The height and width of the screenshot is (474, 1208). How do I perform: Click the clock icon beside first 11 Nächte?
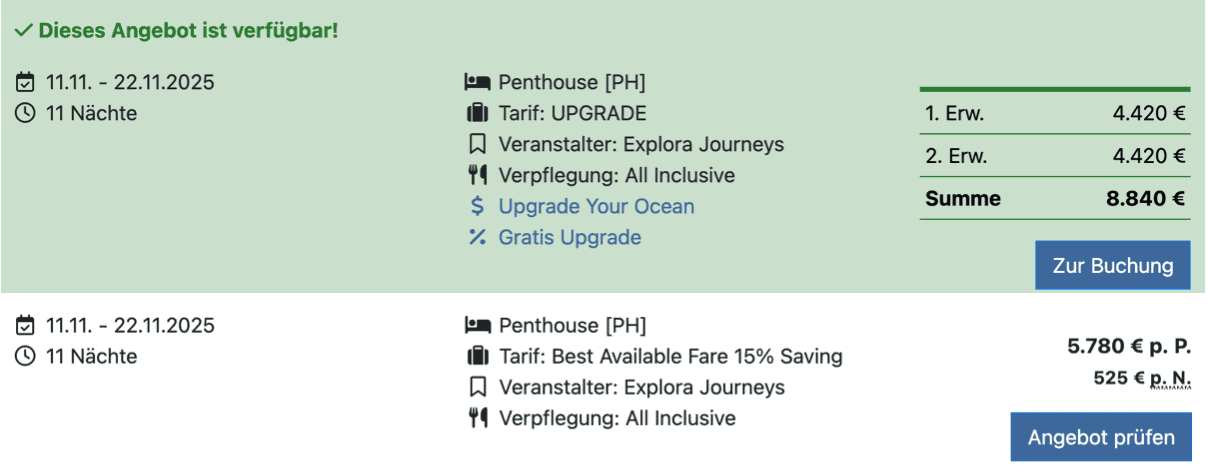coord(26,113)
